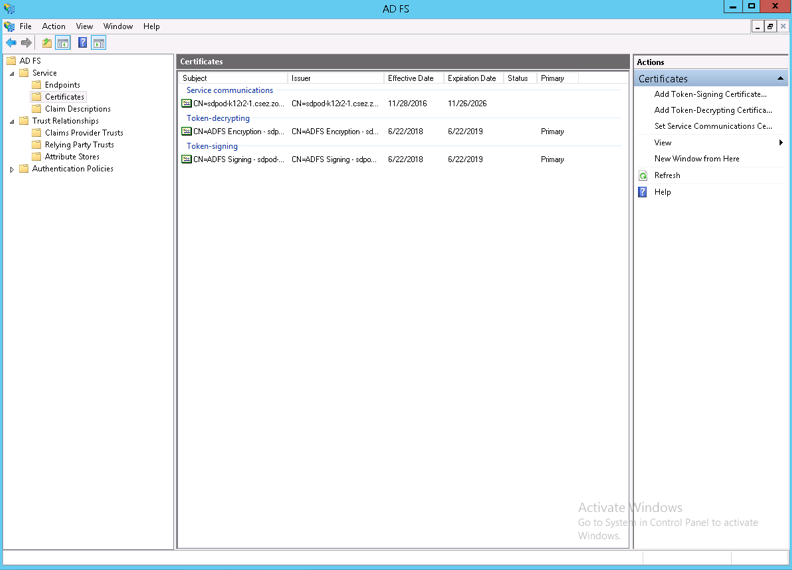Click the blue Help toolbar icon
792x570 pixels.
[x=82, y=43]
